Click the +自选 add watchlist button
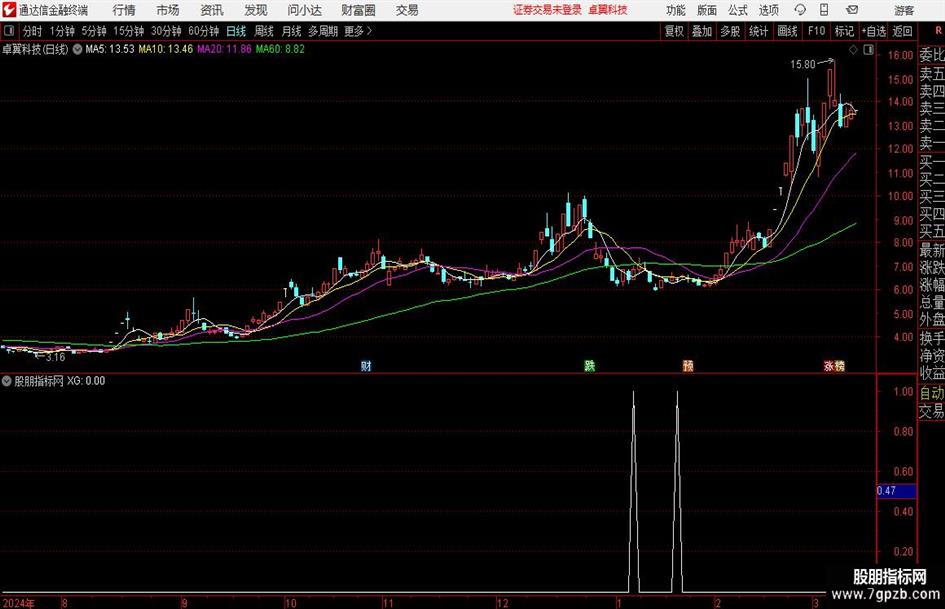This screenshot has height=609, width=945. (x=873, y=31)
